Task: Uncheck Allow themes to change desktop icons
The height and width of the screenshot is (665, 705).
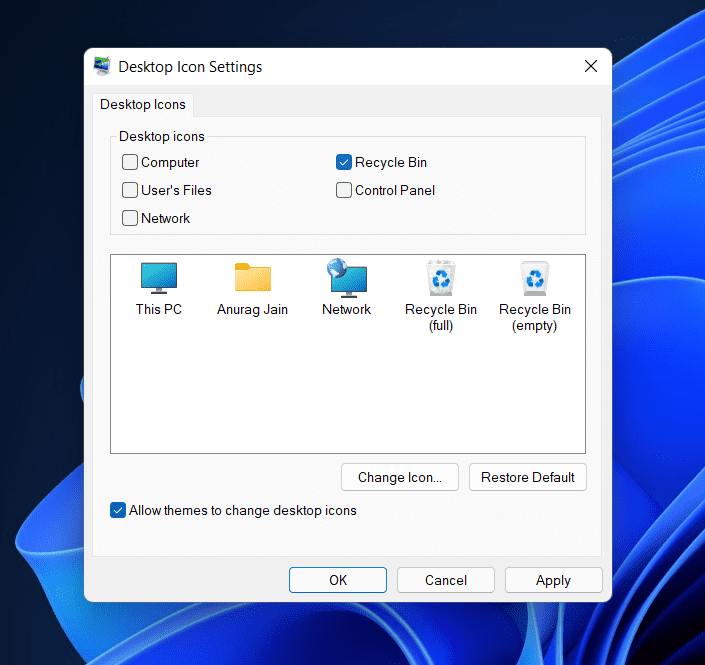Action: (118, 510)
